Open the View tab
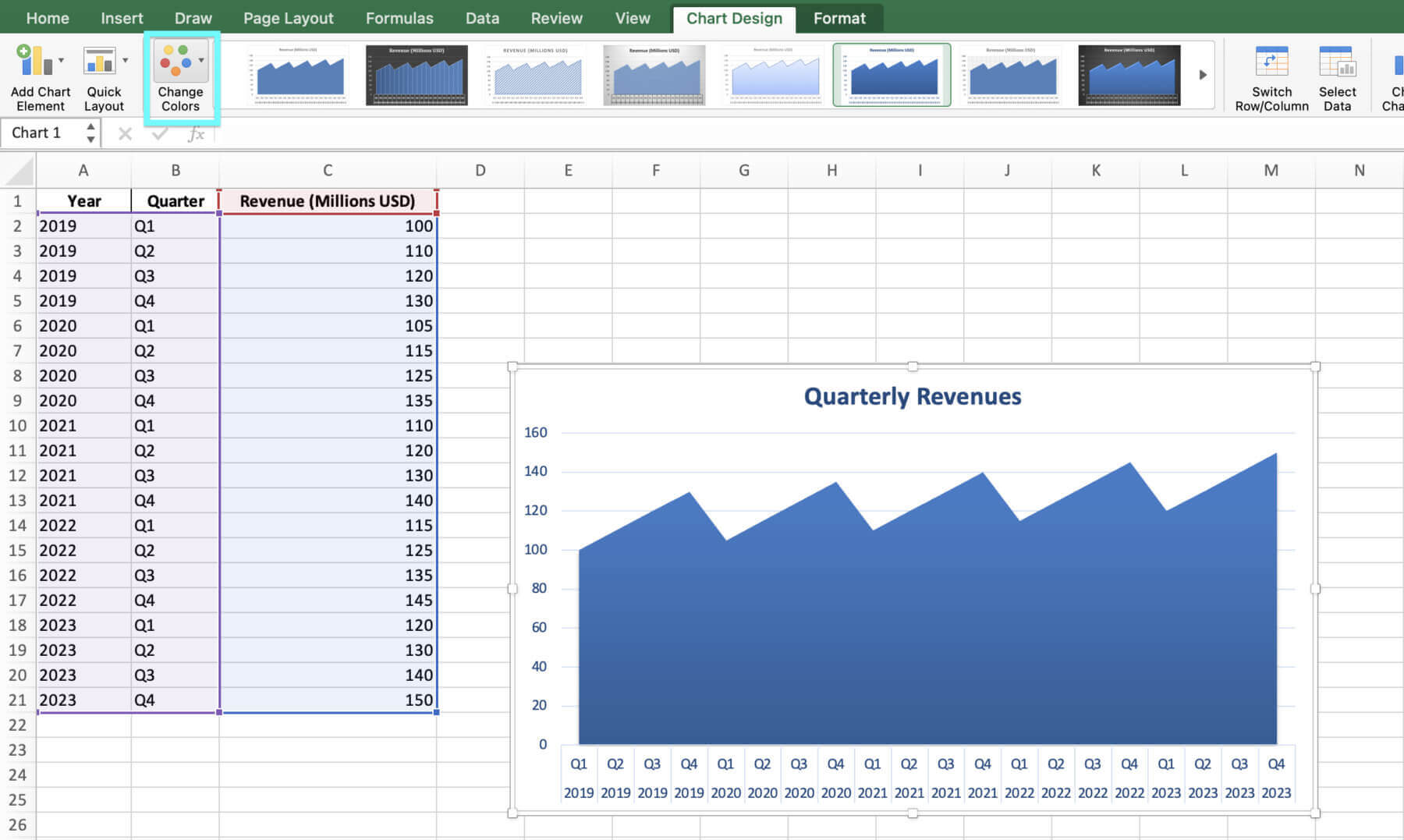Screen dimensions: 1404x840 (632, 18)
